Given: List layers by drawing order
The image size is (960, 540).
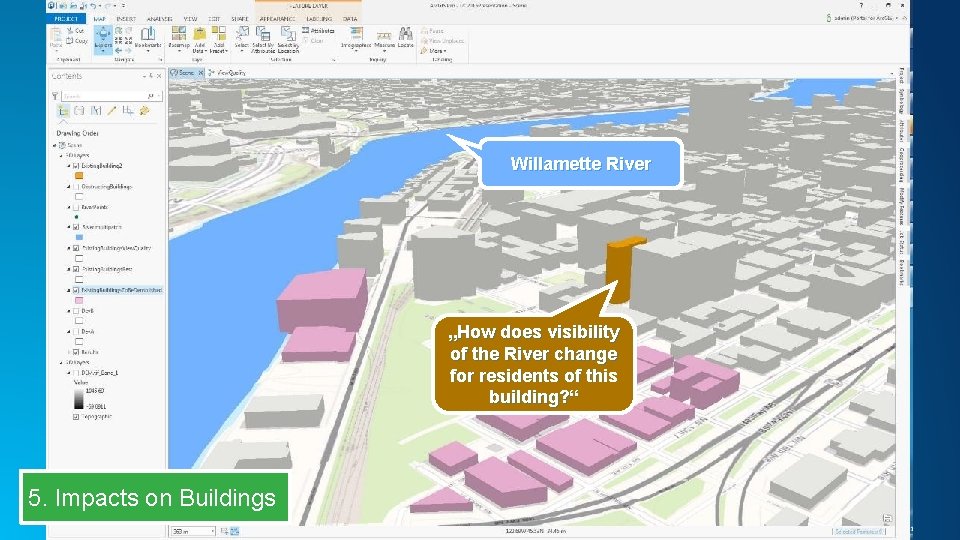Looking at the screenshot, I should tap(63, 111).
